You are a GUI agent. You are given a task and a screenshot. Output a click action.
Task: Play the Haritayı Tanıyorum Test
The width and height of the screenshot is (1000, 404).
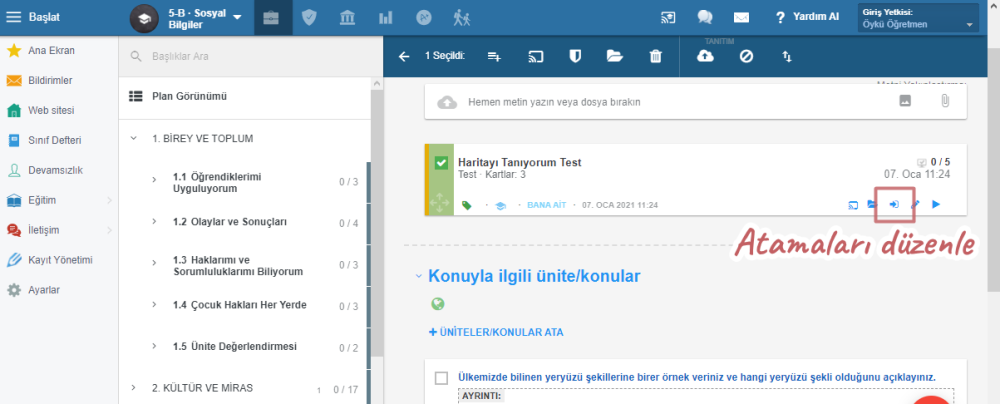pos(936,205)
